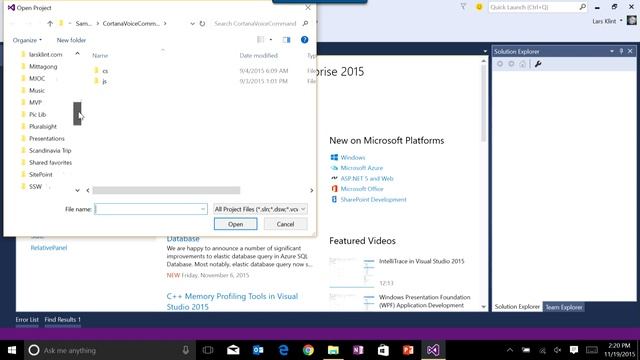Open the Error List tab

[27, 320]
